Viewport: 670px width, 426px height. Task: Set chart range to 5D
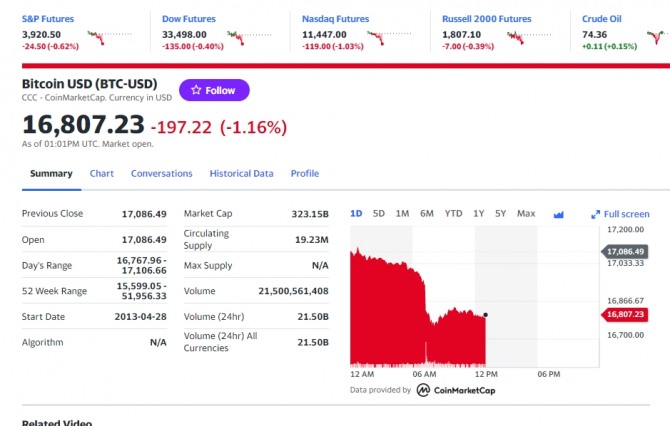(x=379, y=213)
